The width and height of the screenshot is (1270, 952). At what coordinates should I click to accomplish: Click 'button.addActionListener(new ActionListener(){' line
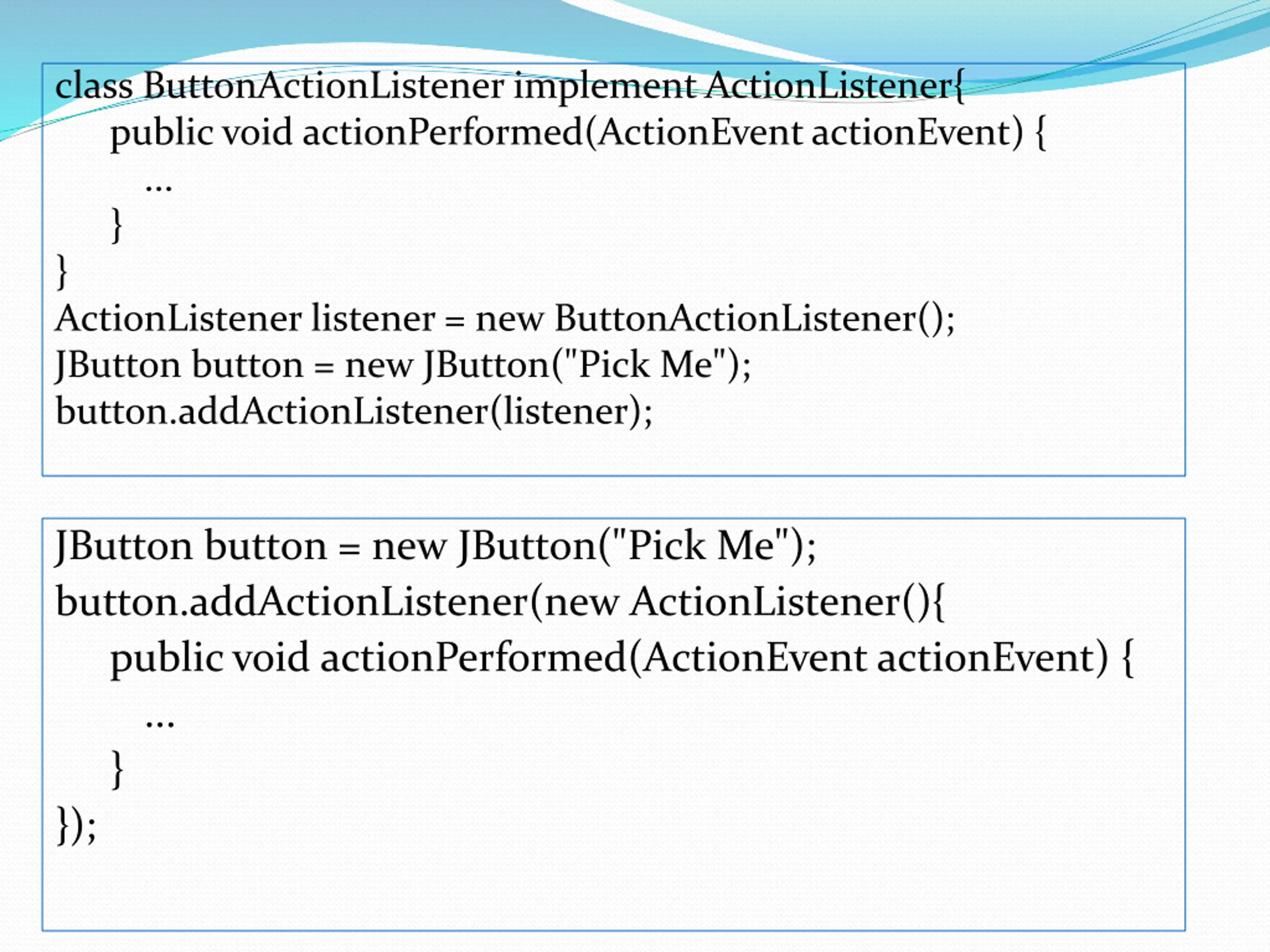[x=500, y=602]
